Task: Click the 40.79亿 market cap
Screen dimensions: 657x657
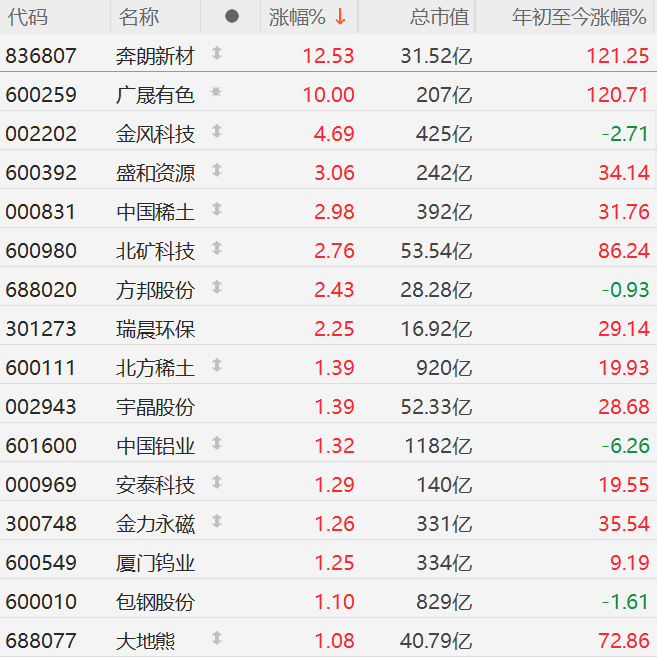Action: (436, 641)
